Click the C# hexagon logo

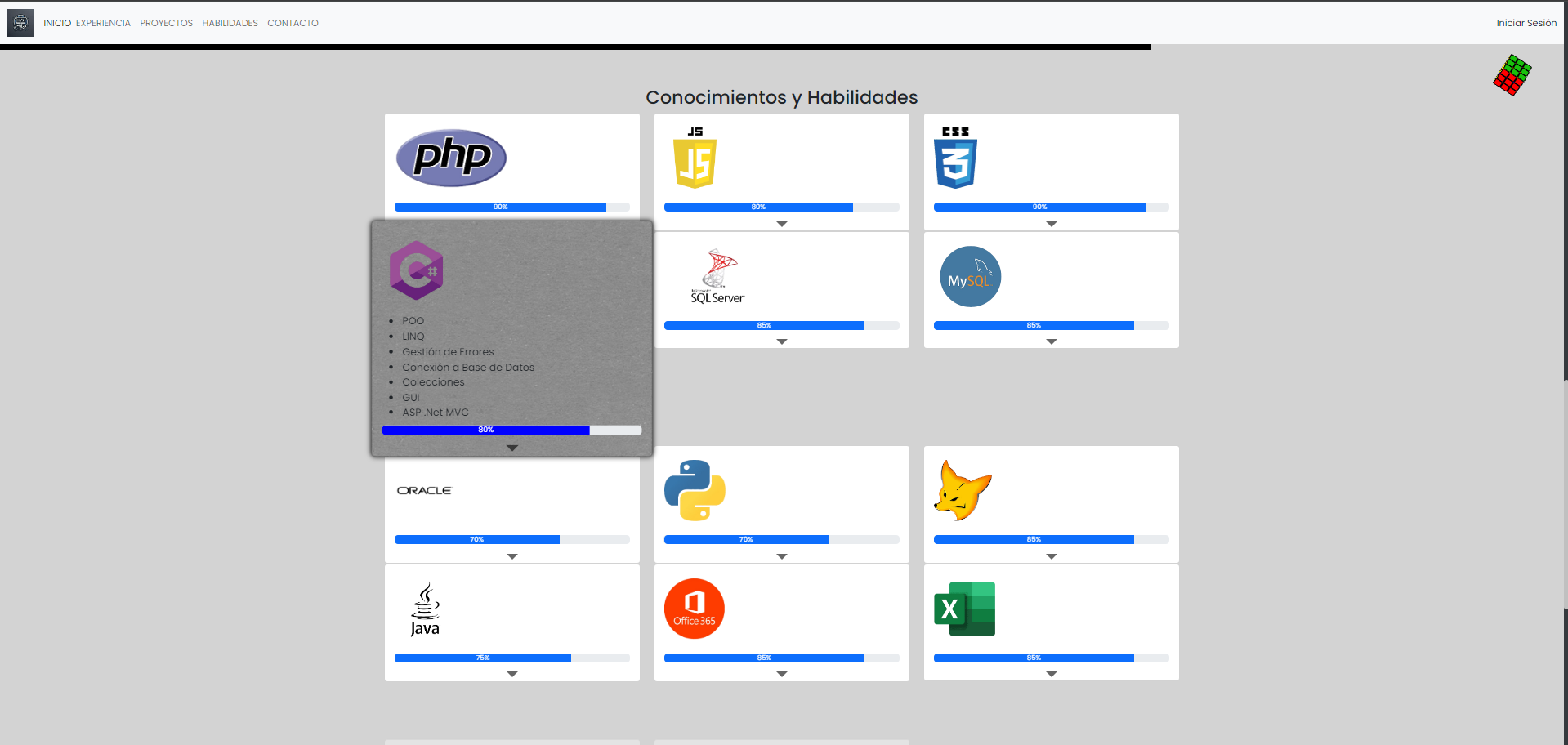pyautogui.click(x=417, y=270)
